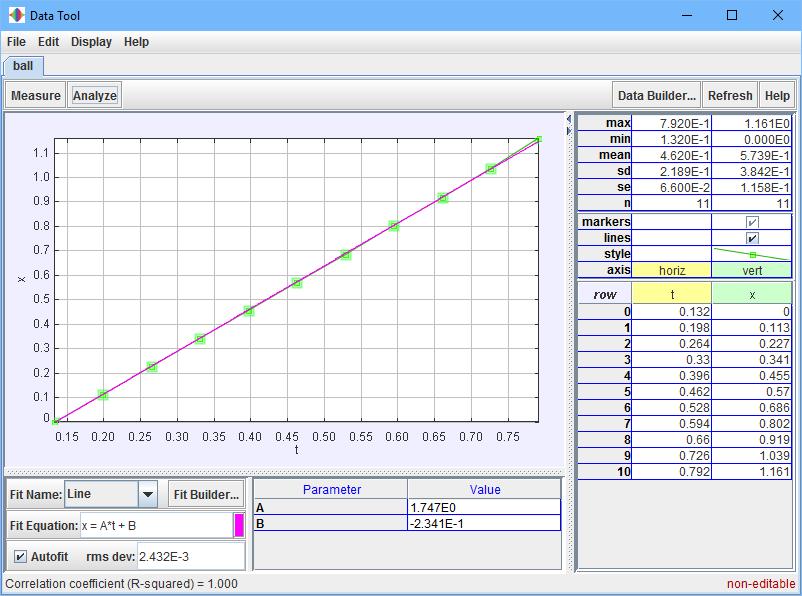Toggle the lines checkbox for column x

pos(752,238)
